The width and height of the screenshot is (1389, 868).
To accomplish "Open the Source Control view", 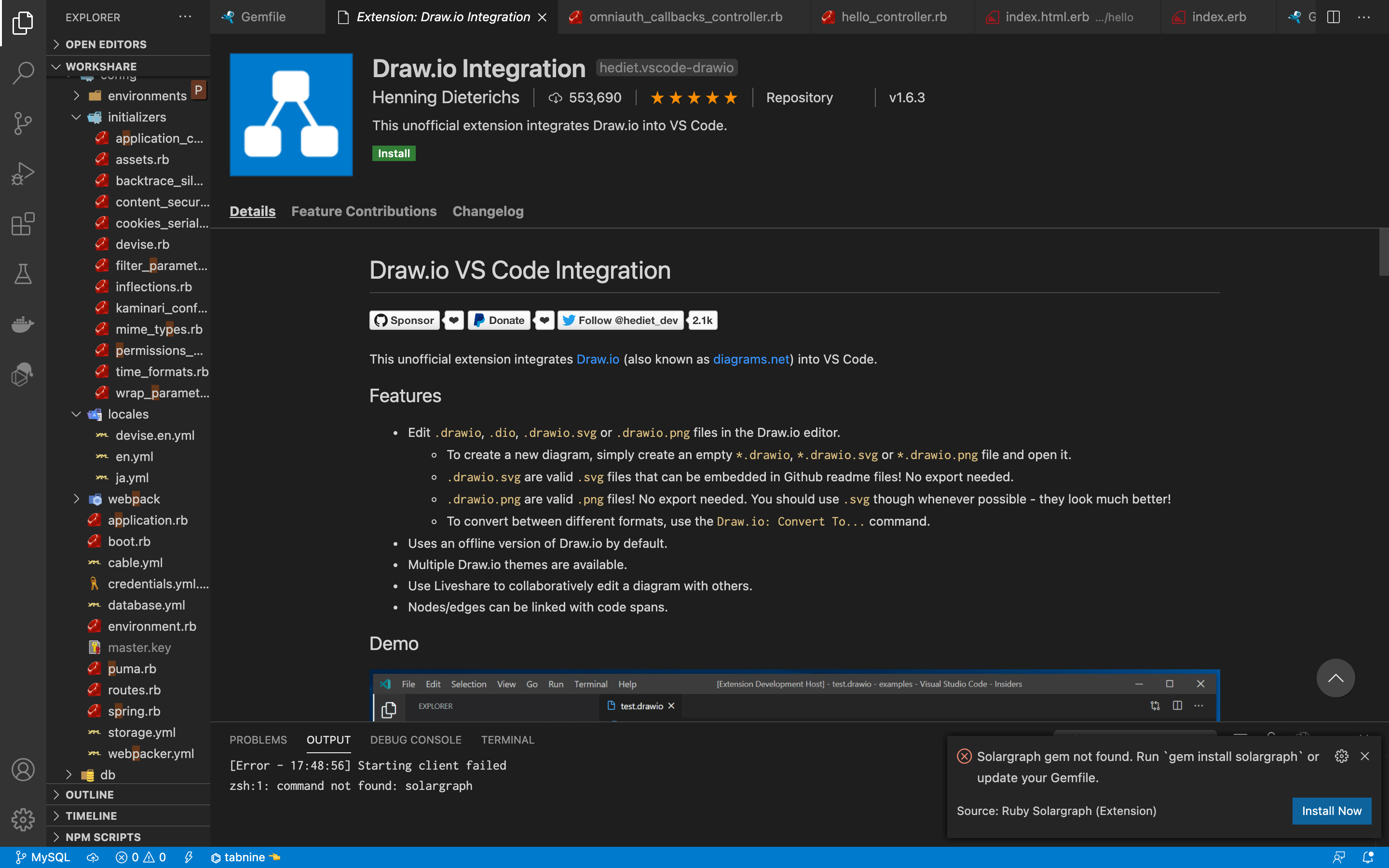I will click(23, 123).
